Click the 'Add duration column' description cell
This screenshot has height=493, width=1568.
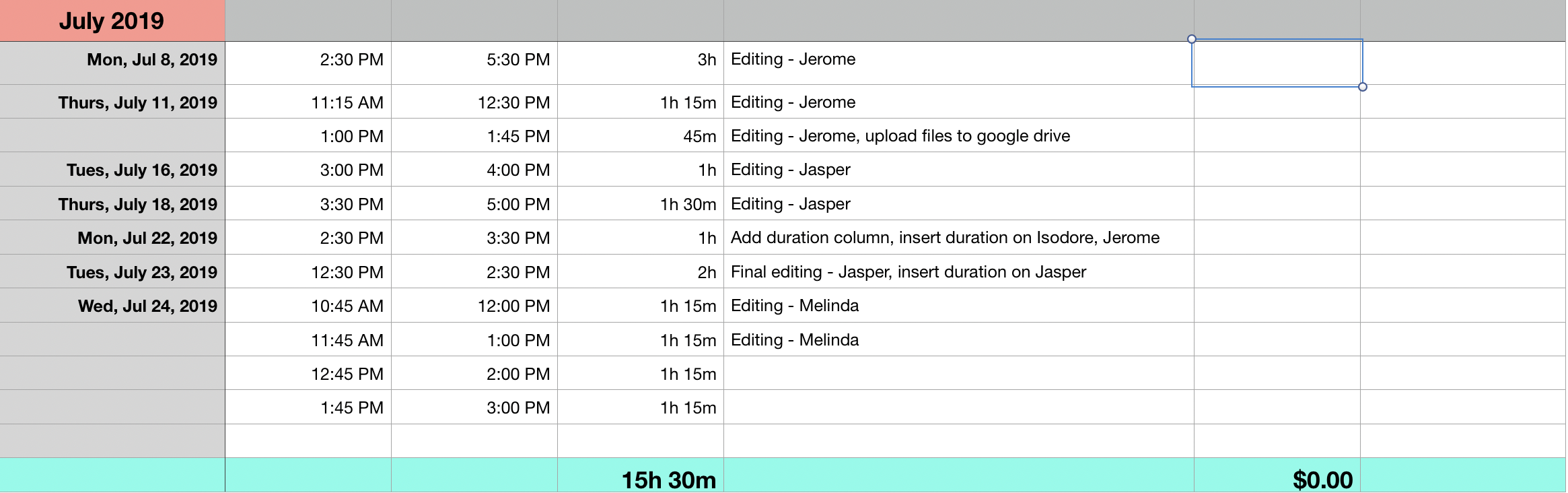point(959,237)
